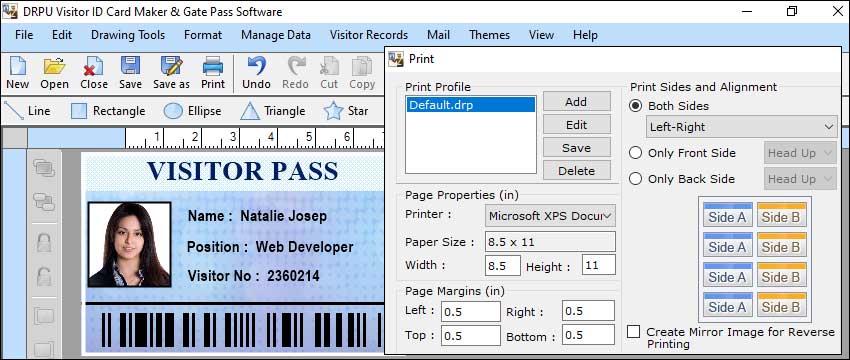Viewport: 850px width, 360px height.
Task: Click the send to back sidebar icon
Action: pyautogui.click(x=44, y=202)
